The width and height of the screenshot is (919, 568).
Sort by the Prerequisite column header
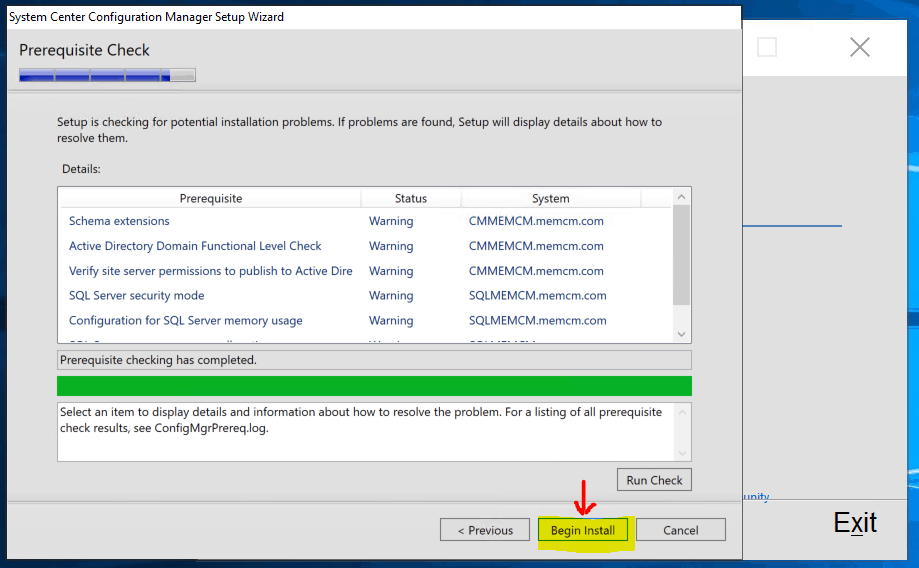point(211,198)
